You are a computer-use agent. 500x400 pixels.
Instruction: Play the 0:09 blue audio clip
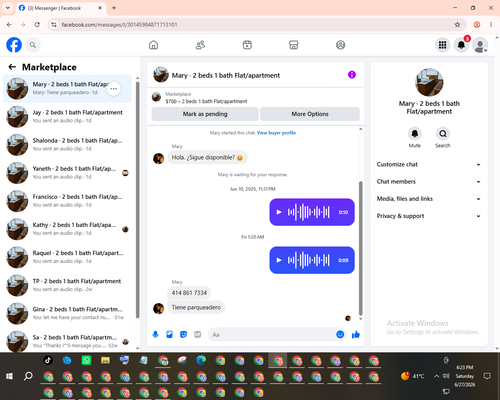point(279,260)
